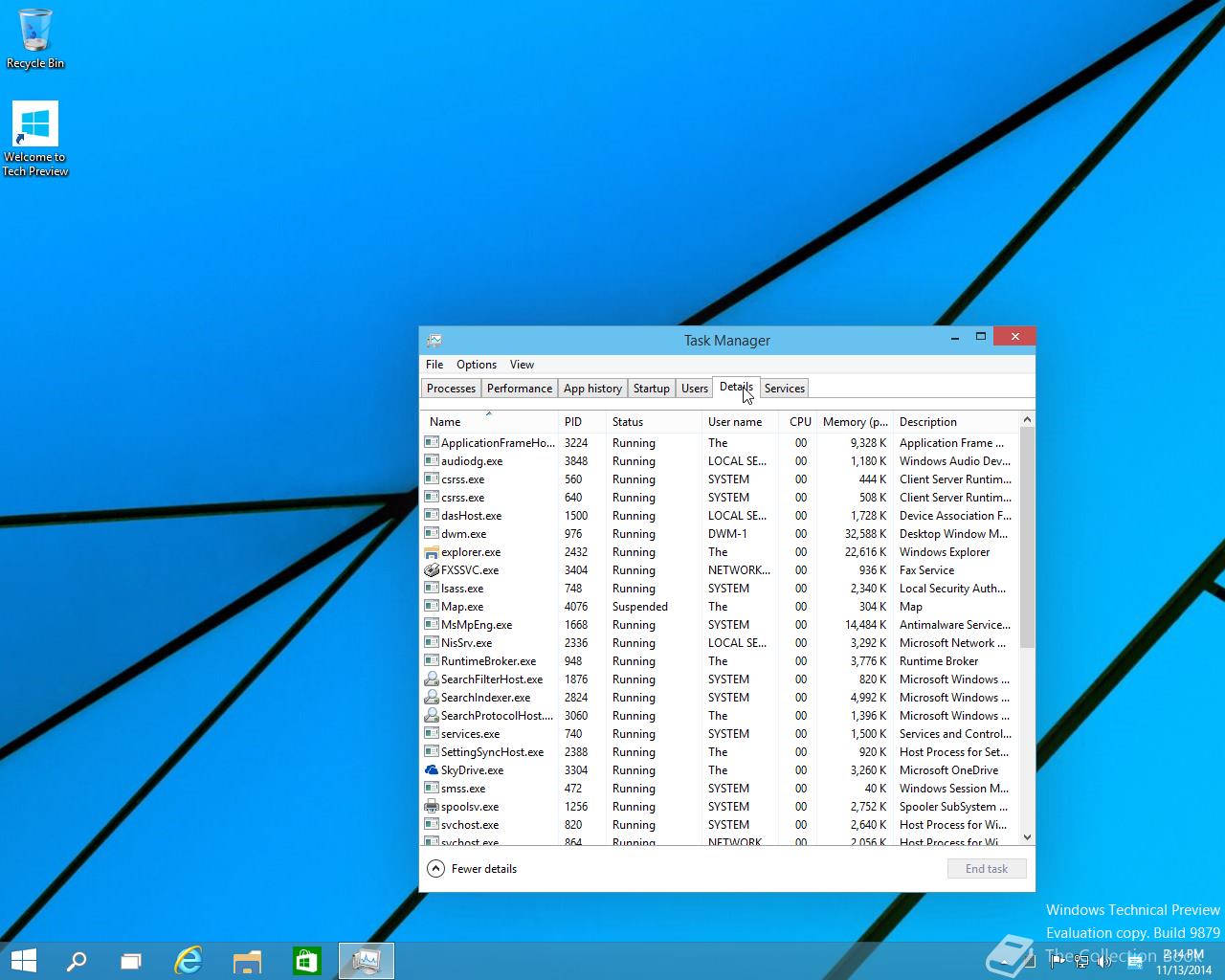Launch Internet Explorer from taskbar
The height and width of the screenshot is (980, 1225).
[189, 961]
